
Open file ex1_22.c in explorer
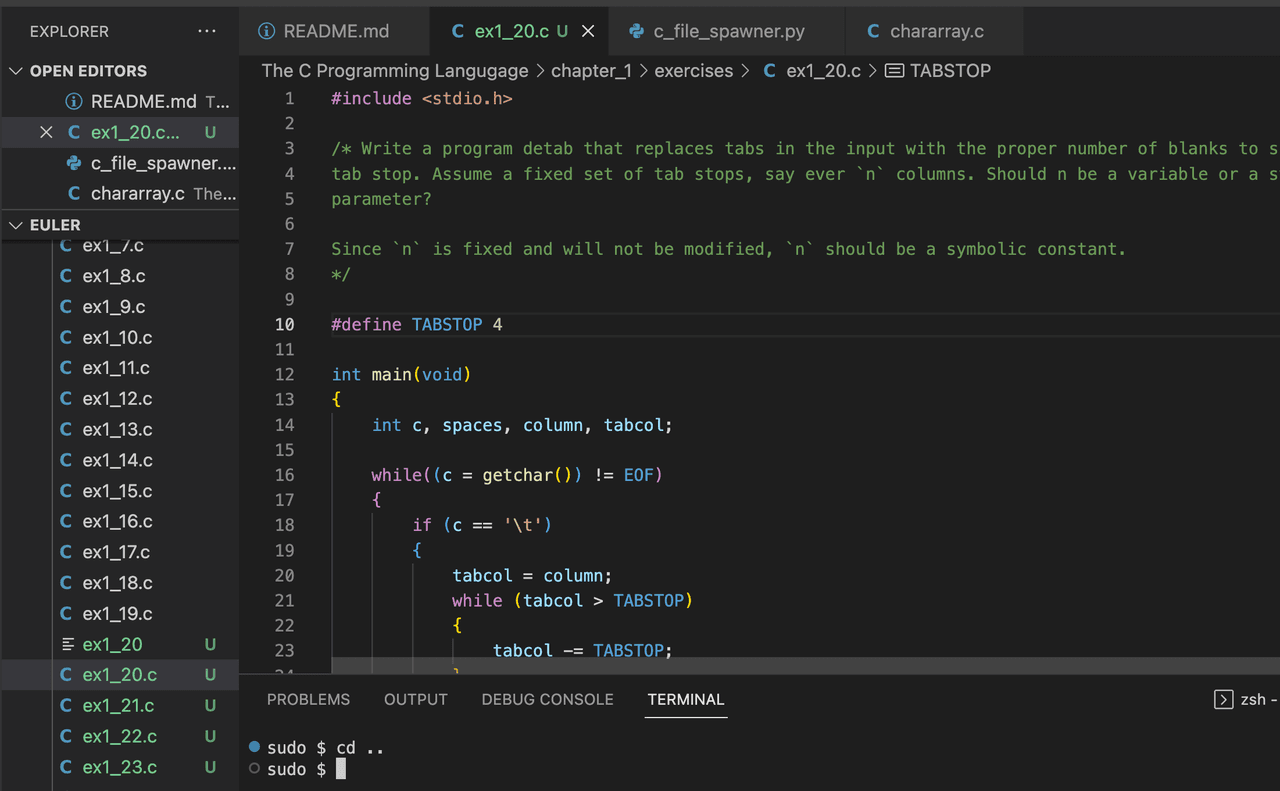click(120, 736)
